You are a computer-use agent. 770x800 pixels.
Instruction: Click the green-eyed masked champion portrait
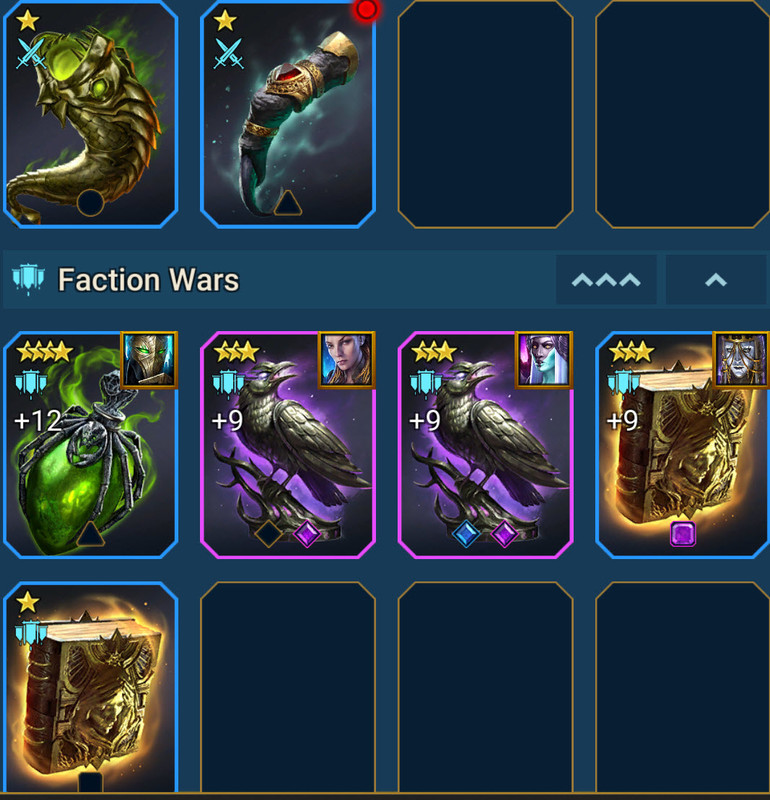pos(149,360)
